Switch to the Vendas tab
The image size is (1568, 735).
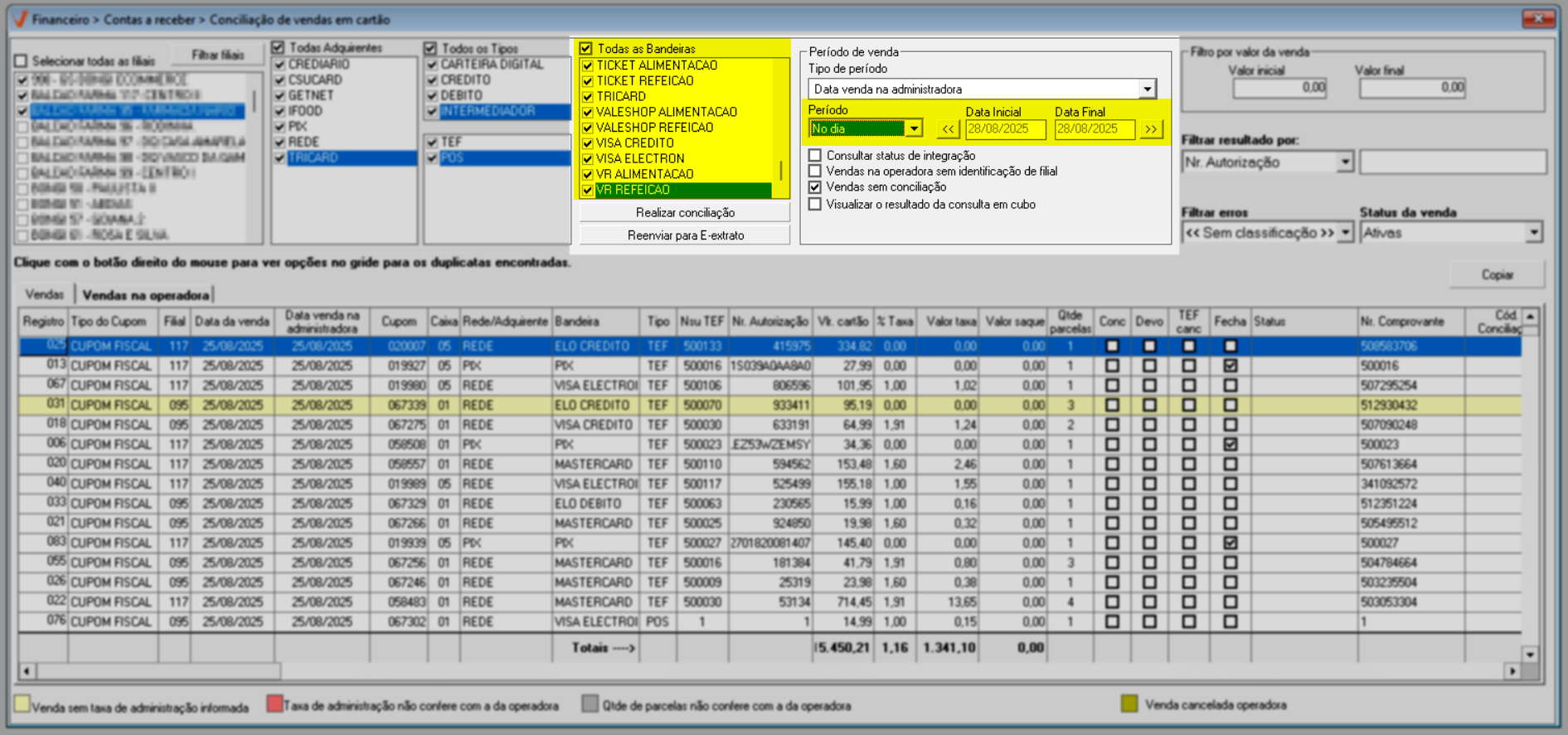(44, 294)
